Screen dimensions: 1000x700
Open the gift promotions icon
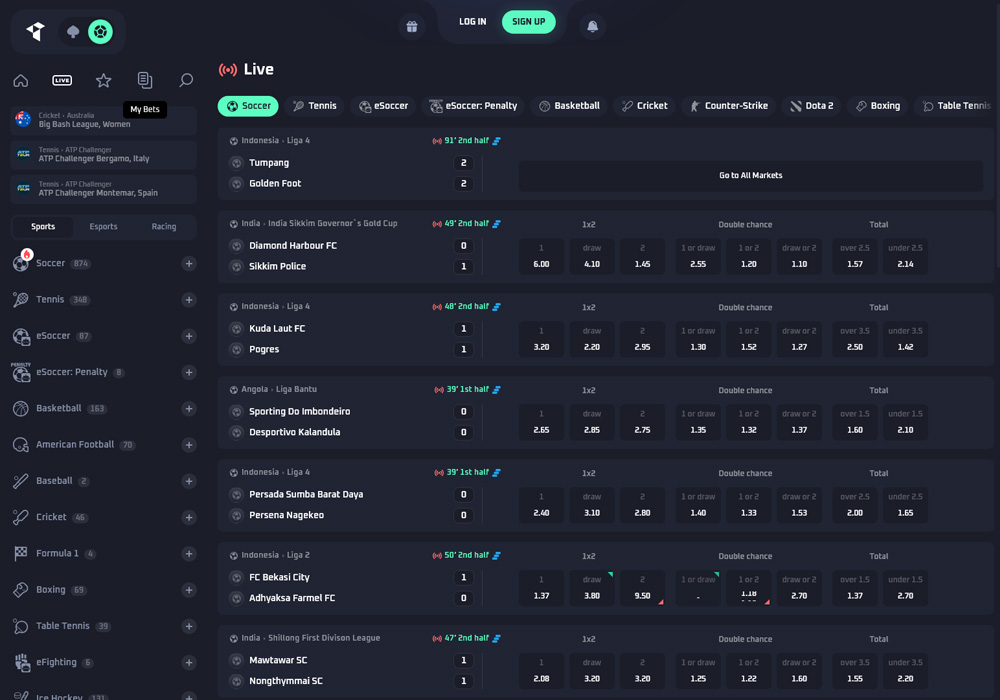[411, 22]
